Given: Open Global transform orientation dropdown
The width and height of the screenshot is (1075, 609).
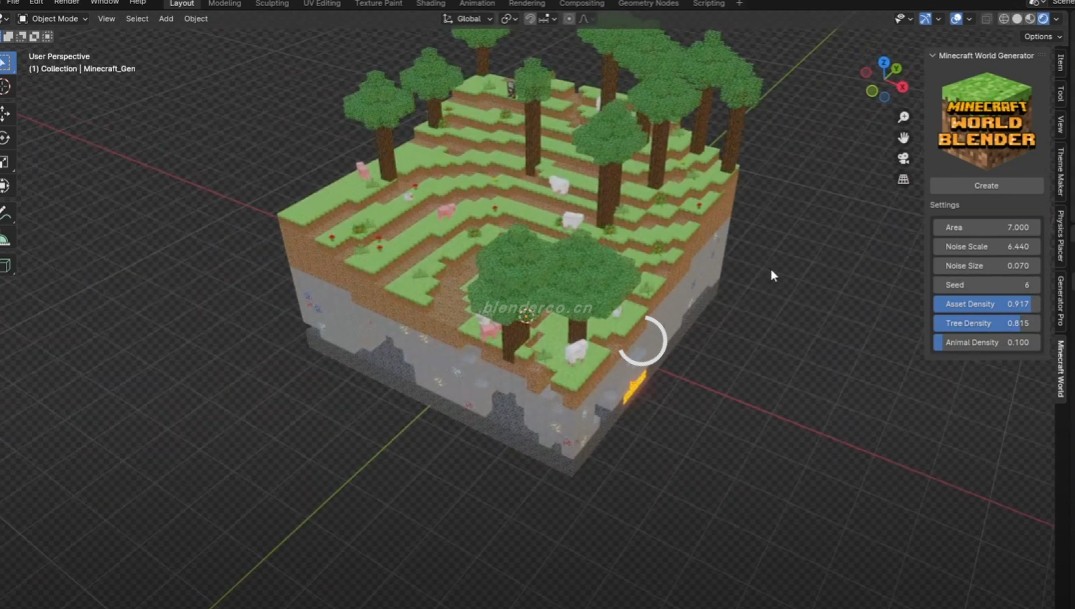Looking at the screenshot, I should 468,19.
